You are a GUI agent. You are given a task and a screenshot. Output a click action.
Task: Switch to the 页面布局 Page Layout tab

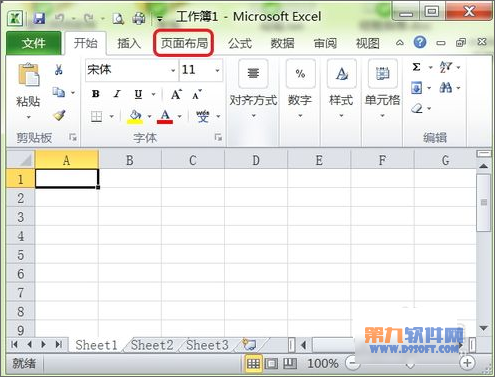[184, 43]
